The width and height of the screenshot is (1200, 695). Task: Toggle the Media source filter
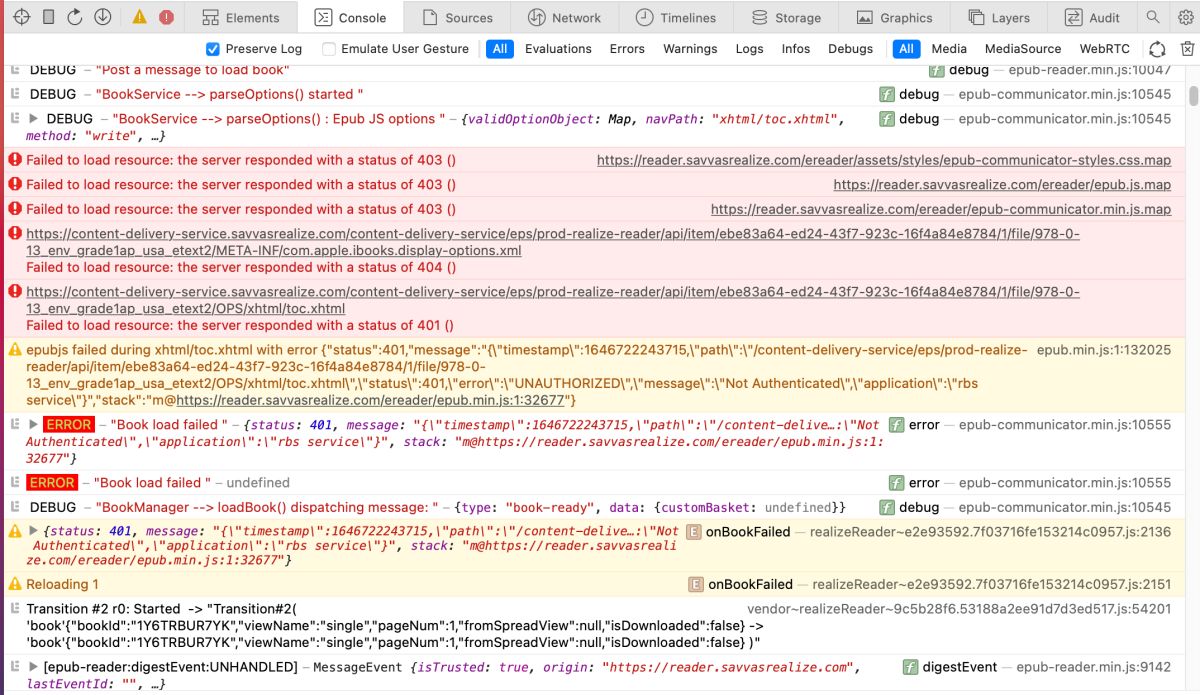pyautogui.click(x=949, y=49)
